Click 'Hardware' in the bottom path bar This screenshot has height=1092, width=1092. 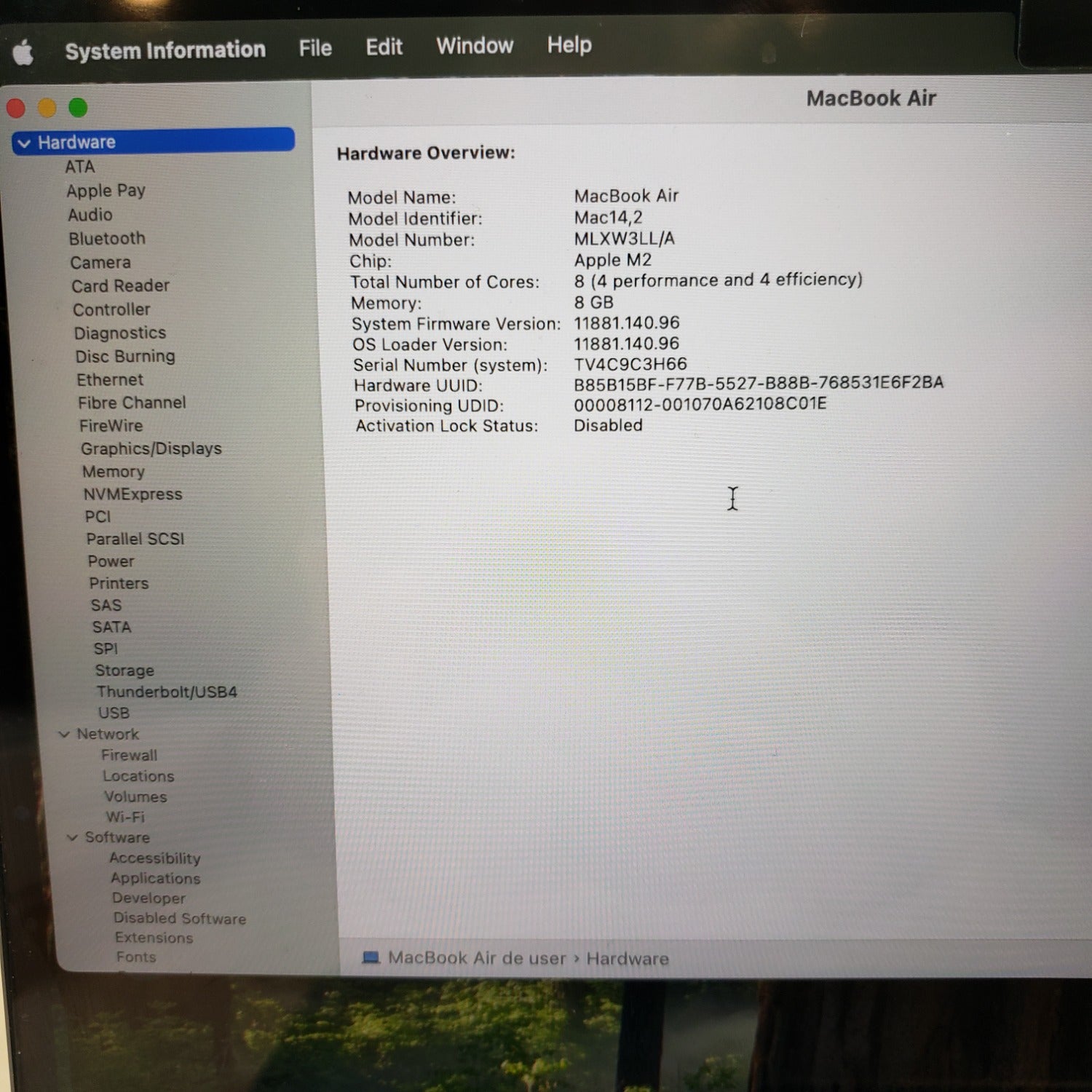pyautogui.click(x=628, y=959)
